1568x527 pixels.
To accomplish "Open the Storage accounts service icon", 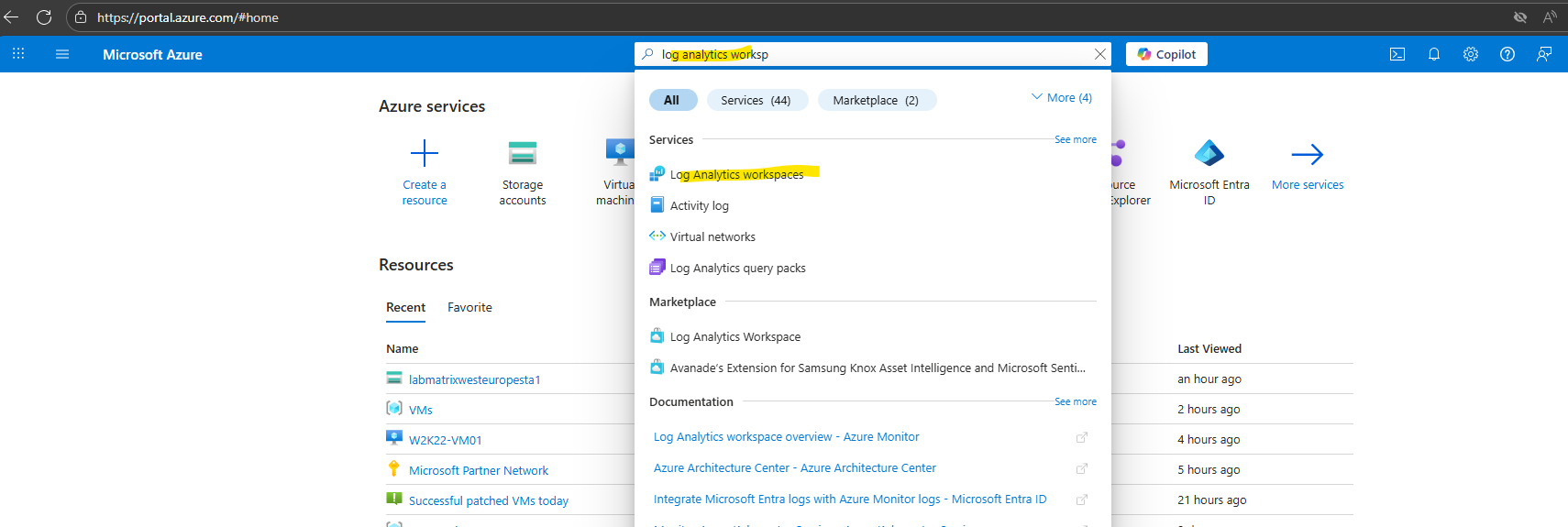I will pyautogui.click(x=523, y=152).
